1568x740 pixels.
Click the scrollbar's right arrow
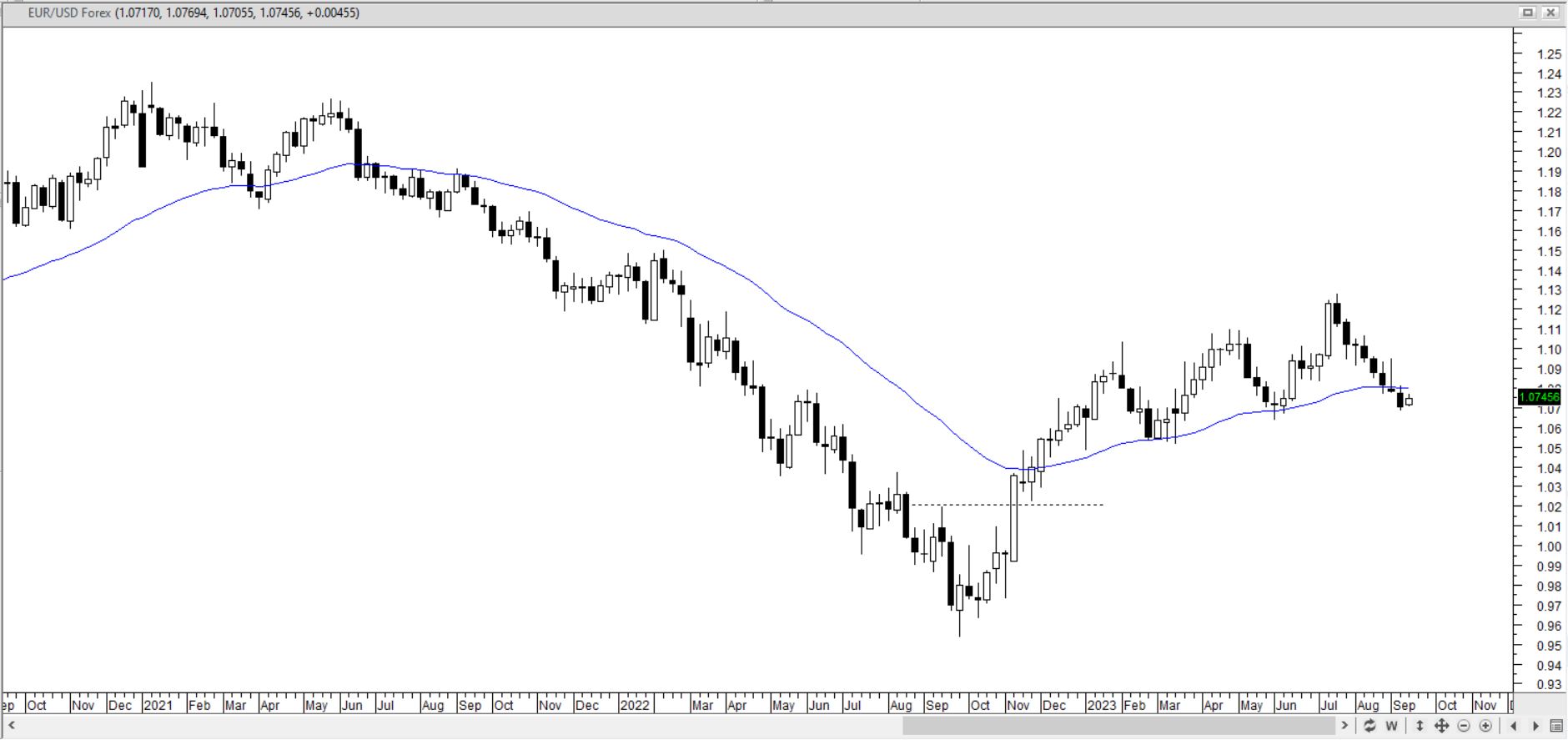1344,726
